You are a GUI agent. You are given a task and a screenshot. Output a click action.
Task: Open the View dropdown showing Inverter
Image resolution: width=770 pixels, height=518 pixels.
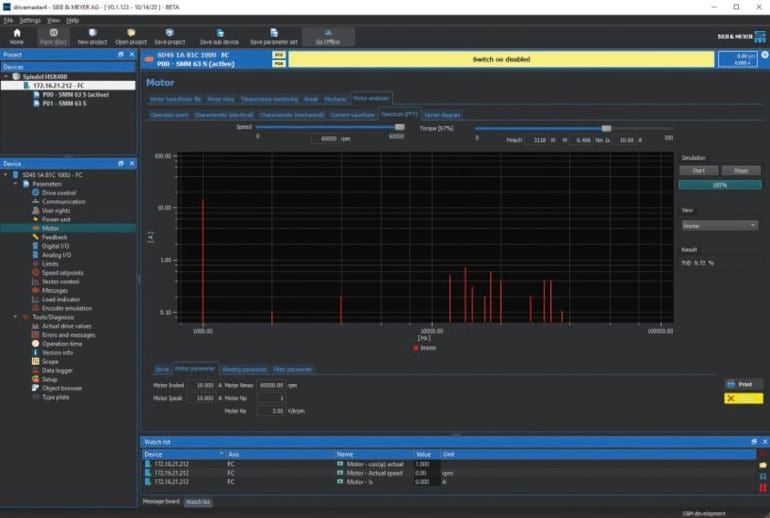pos(719,226)
